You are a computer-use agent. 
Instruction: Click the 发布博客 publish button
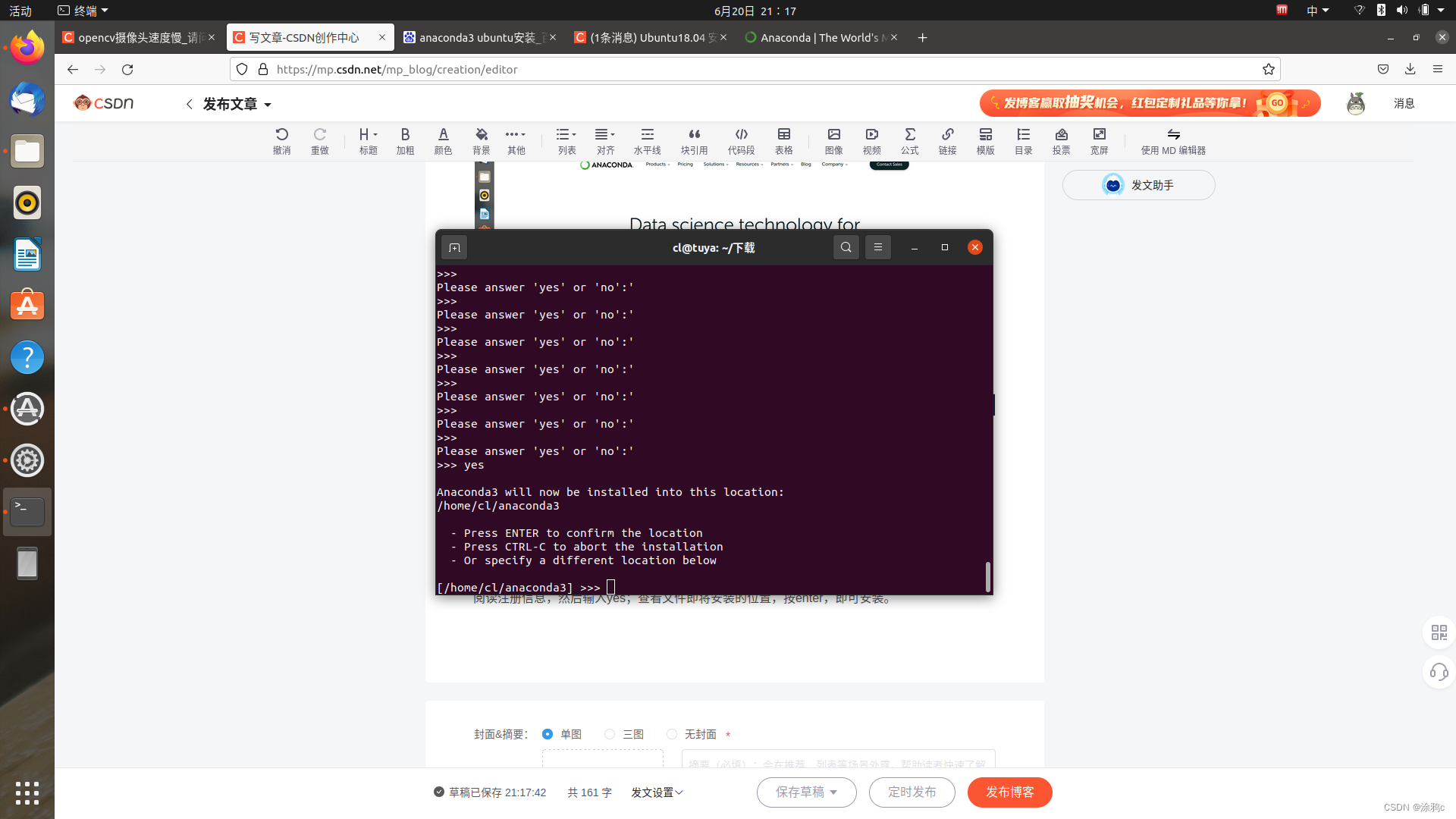[1009, 792]
